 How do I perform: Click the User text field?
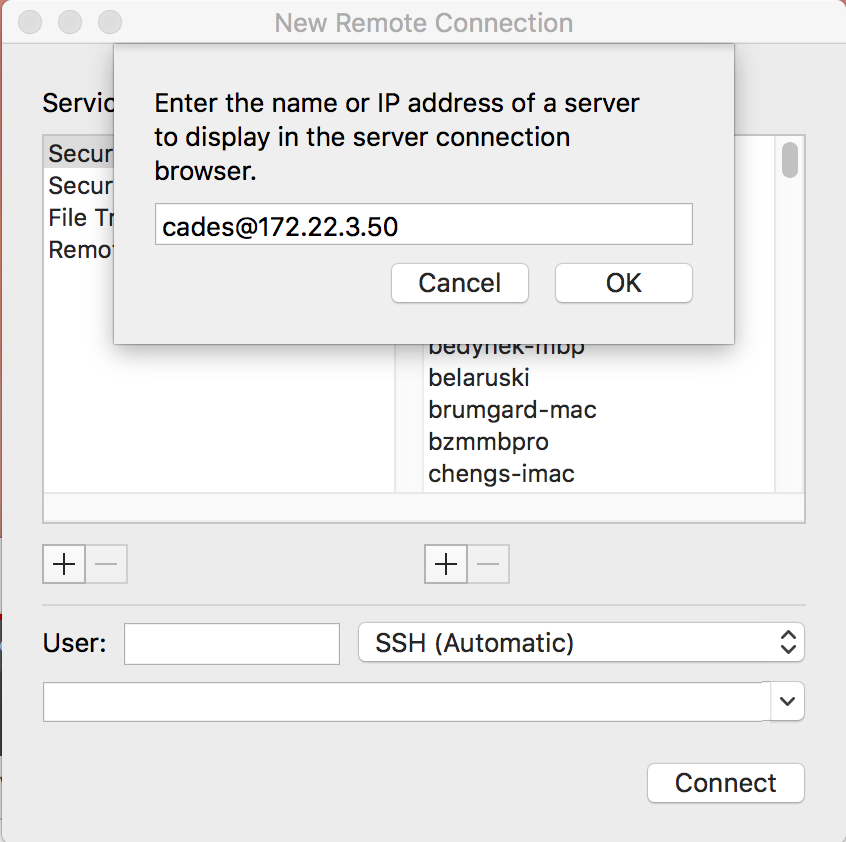pyautogui.click(x=232, y=643)
